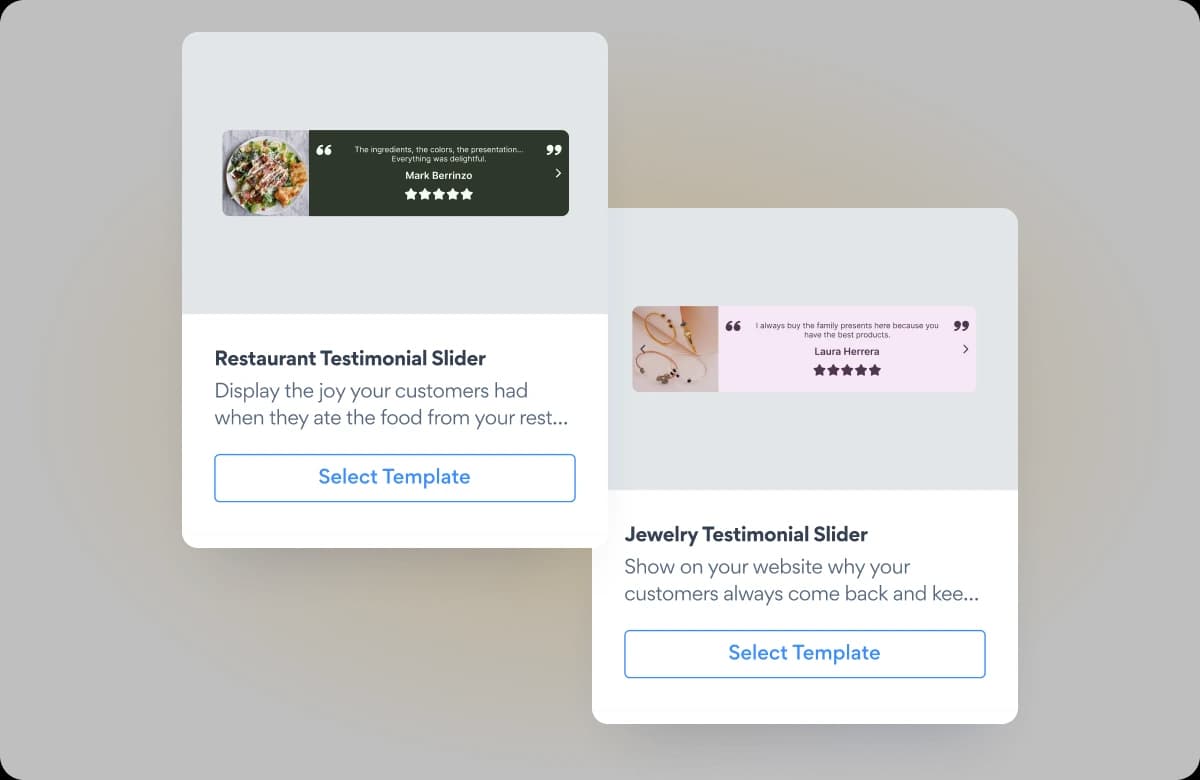Open the jewelry bracelets thumbnail image

coord(675,349)
